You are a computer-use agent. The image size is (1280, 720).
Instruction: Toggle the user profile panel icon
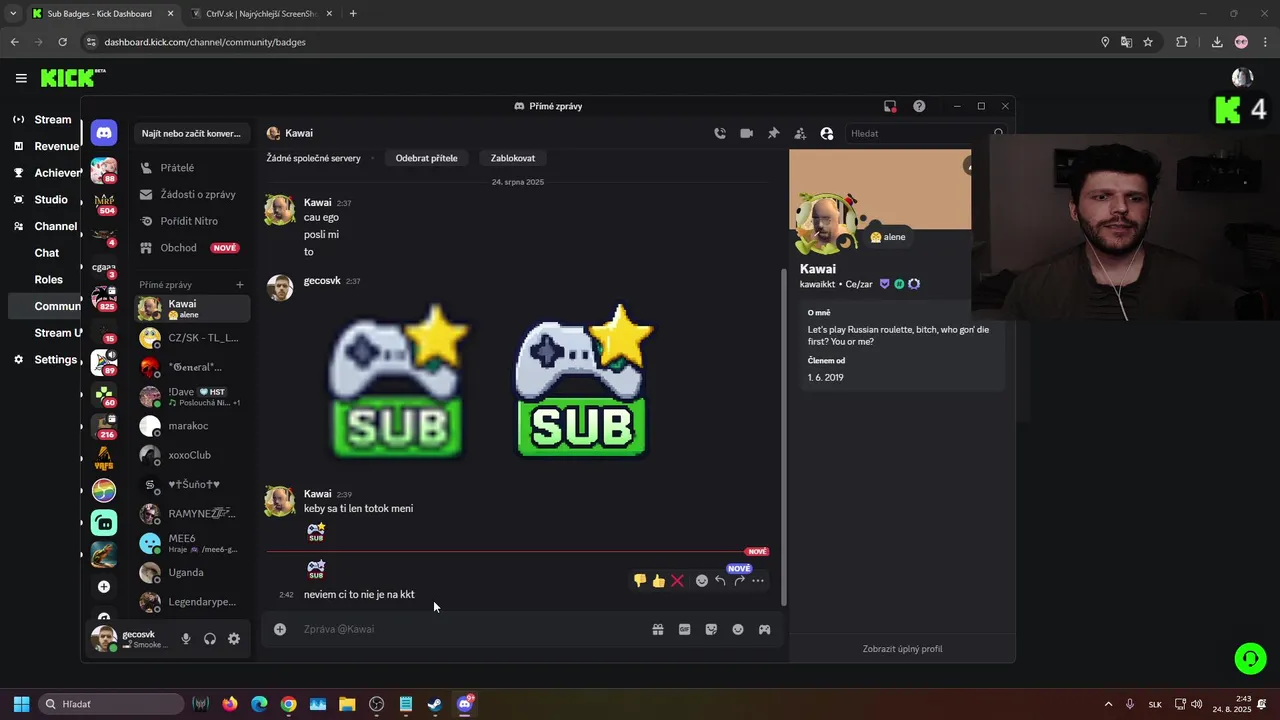pos(827,133)
